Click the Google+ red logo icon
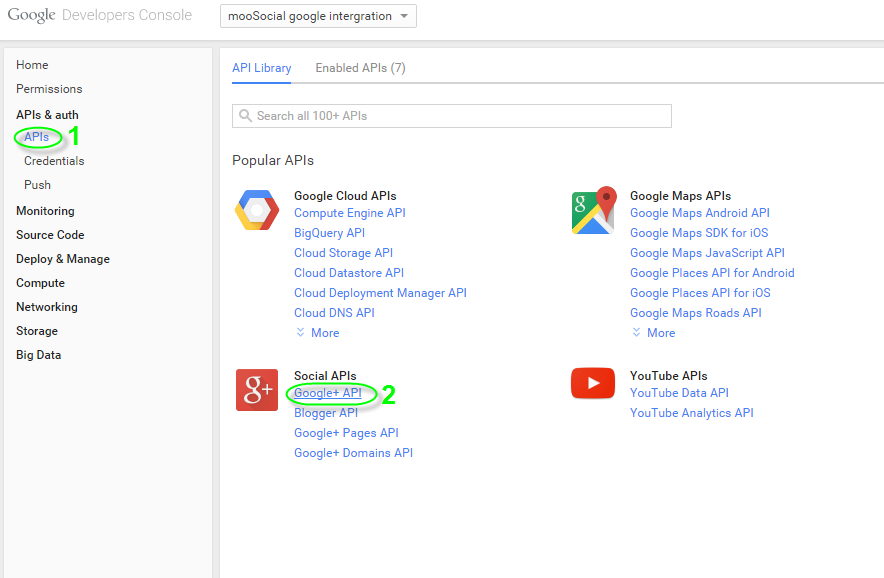Screen dimensions: 884x578 (257, 390)
